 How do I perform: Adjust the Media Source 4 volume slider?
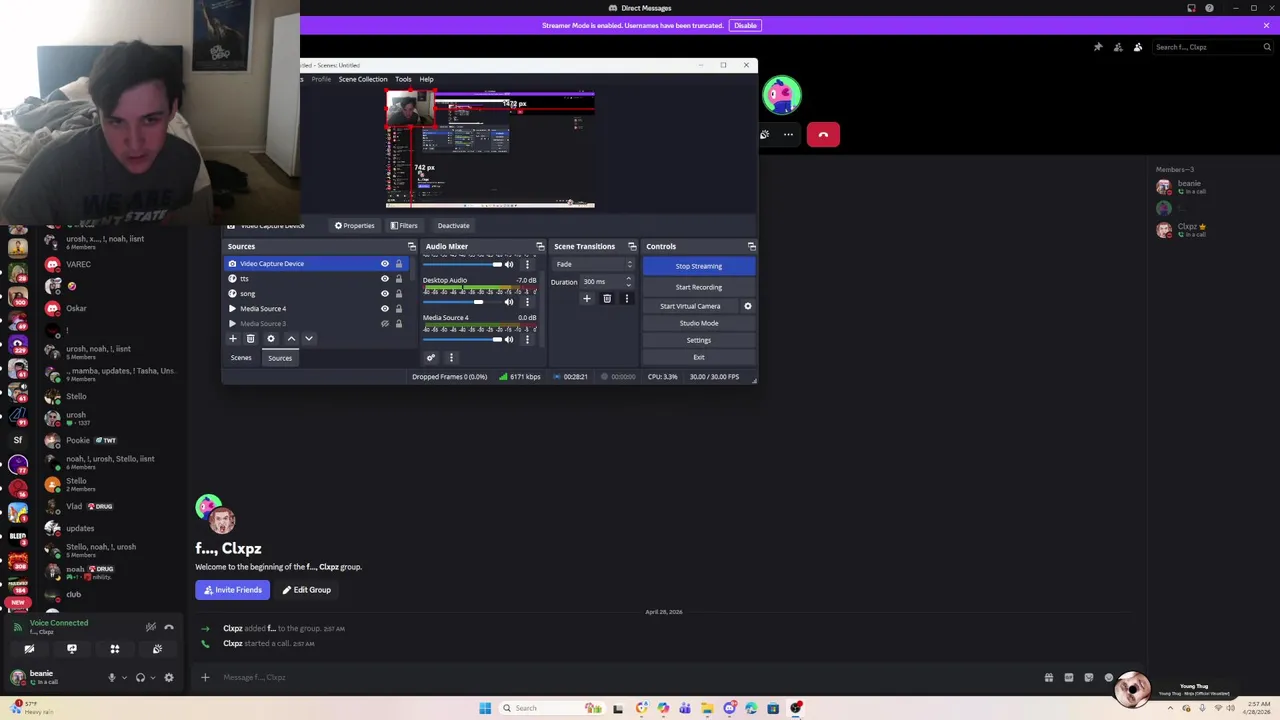point(461,340)
